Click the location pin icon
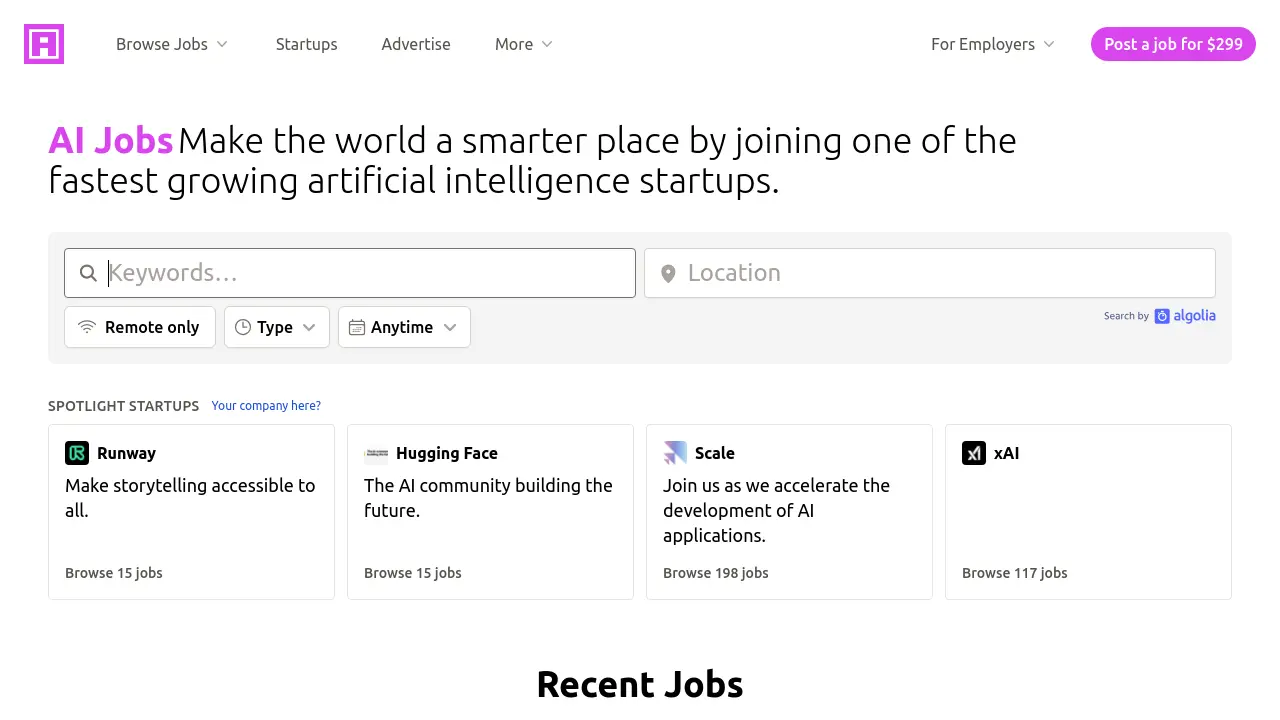This screenshot has height=720, width=1280. [668, 273]
